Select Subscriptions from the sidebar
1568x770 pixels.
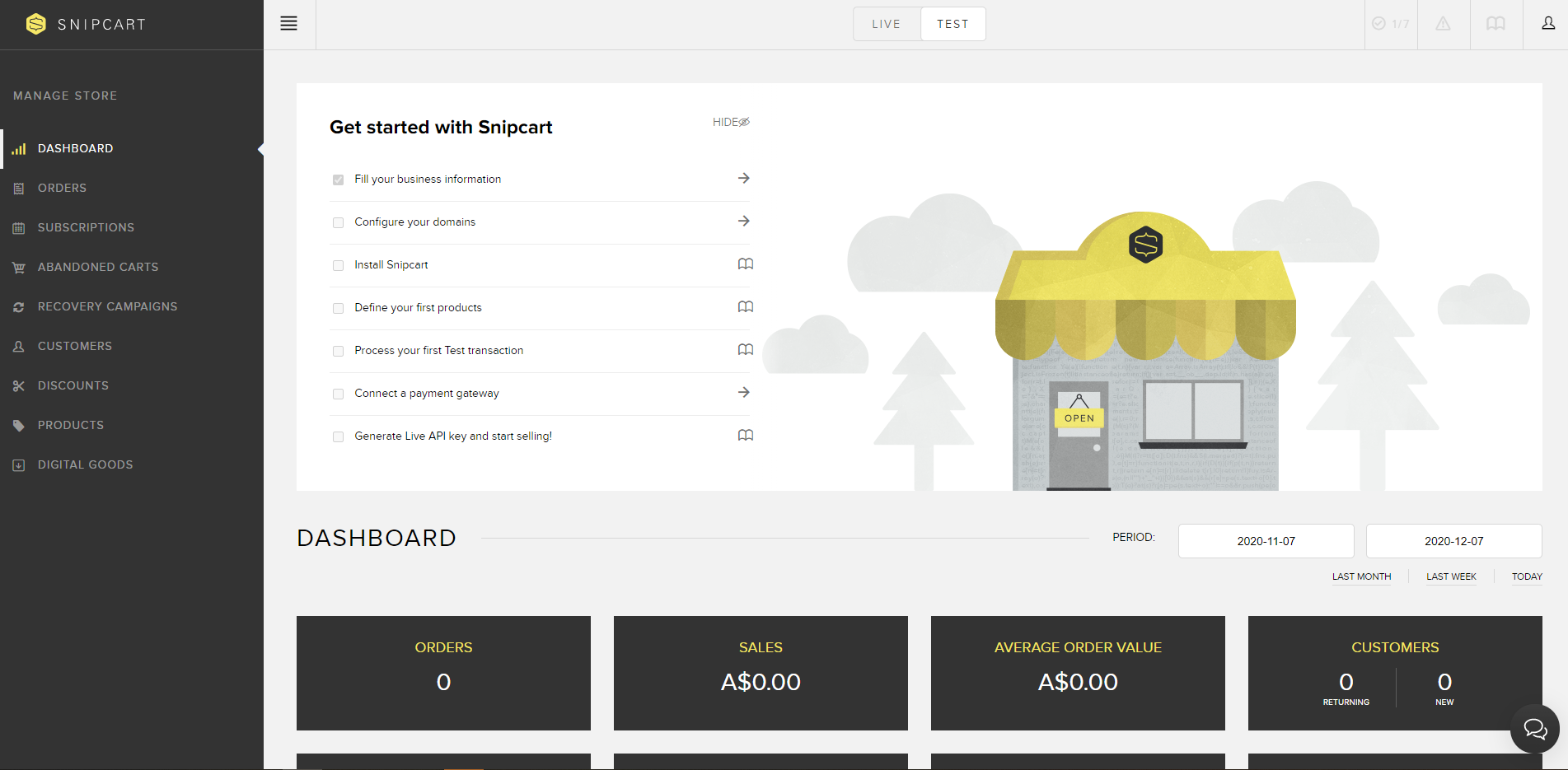click(86, 227)
